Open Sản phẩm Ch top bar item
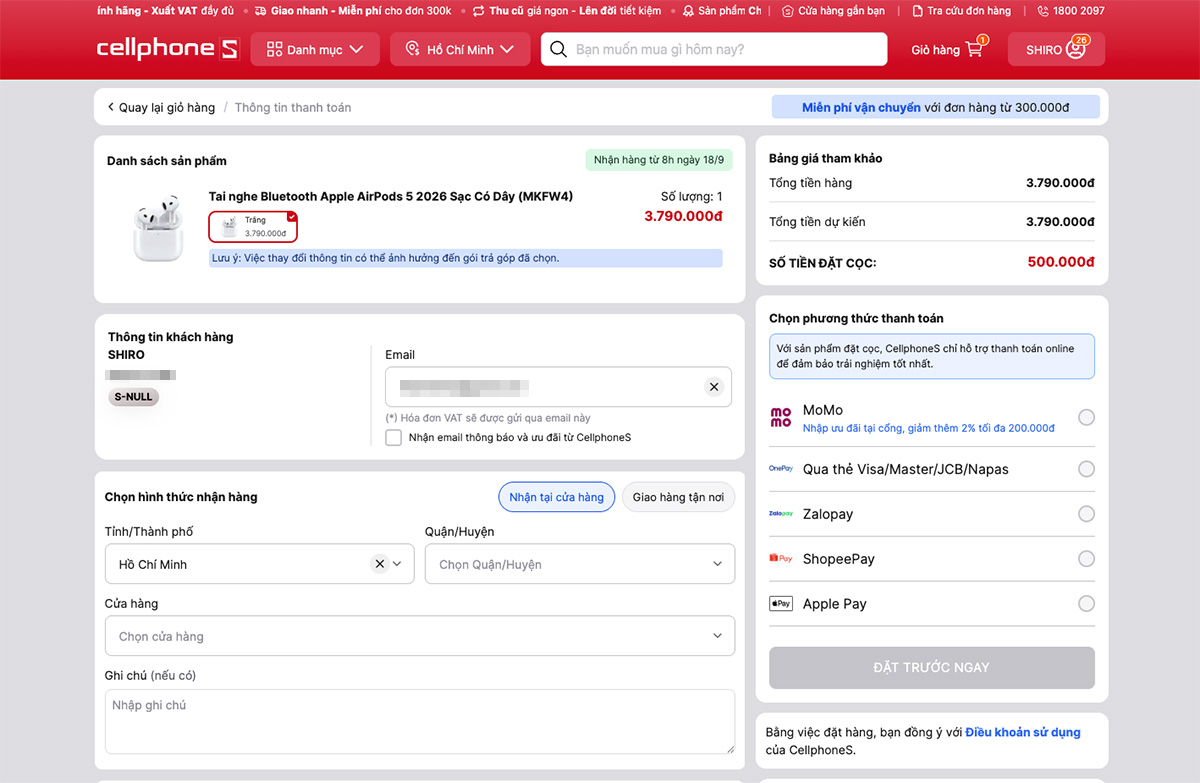 pyautogui.click(x=722, y=11)
